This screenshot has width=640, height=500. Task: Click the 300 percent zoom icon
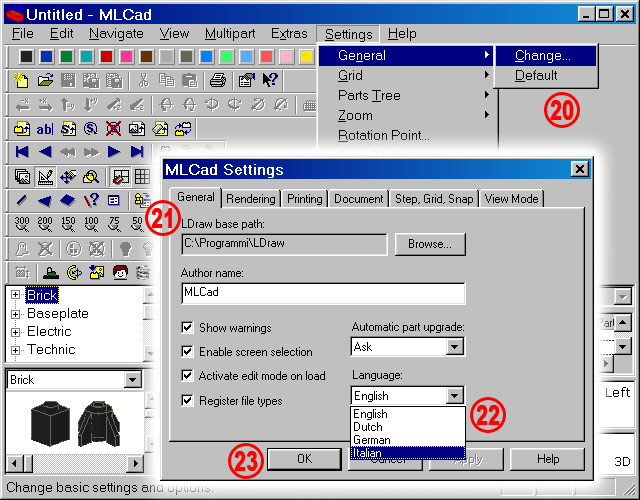coord(22,224)
